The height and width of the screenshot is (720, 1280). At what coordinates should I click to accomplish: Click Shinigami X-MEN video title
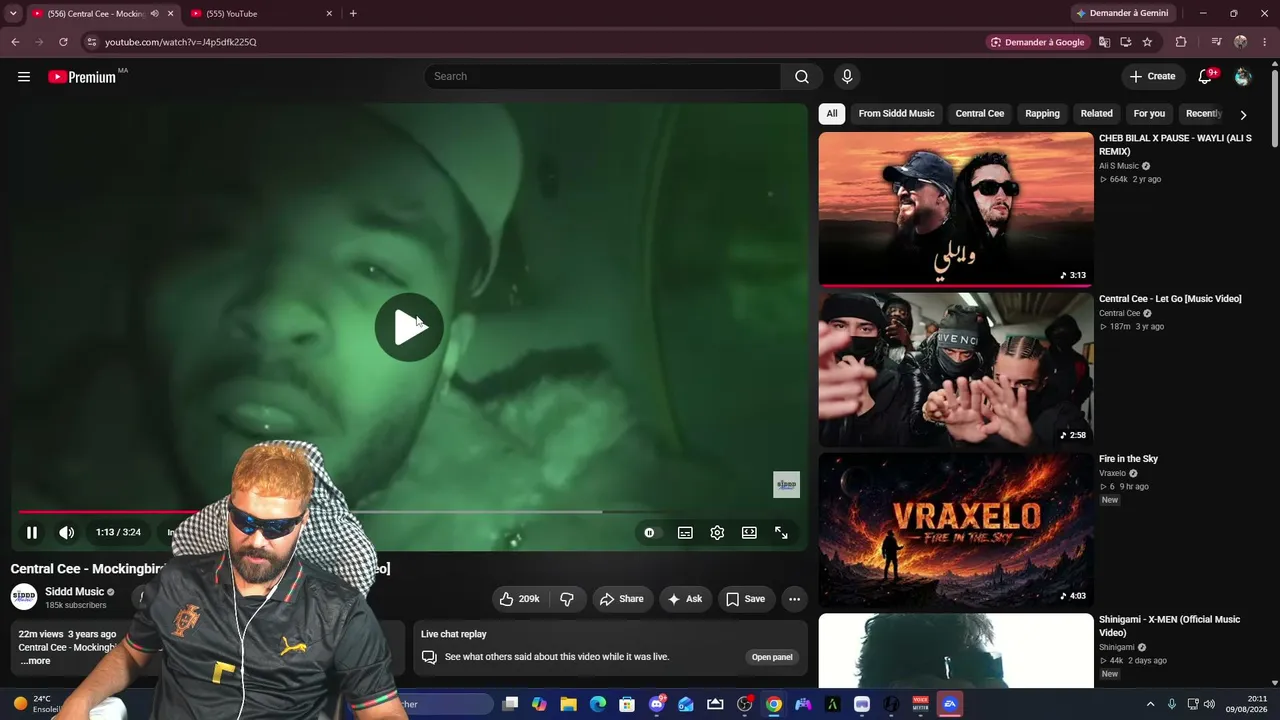point(1169,626)
